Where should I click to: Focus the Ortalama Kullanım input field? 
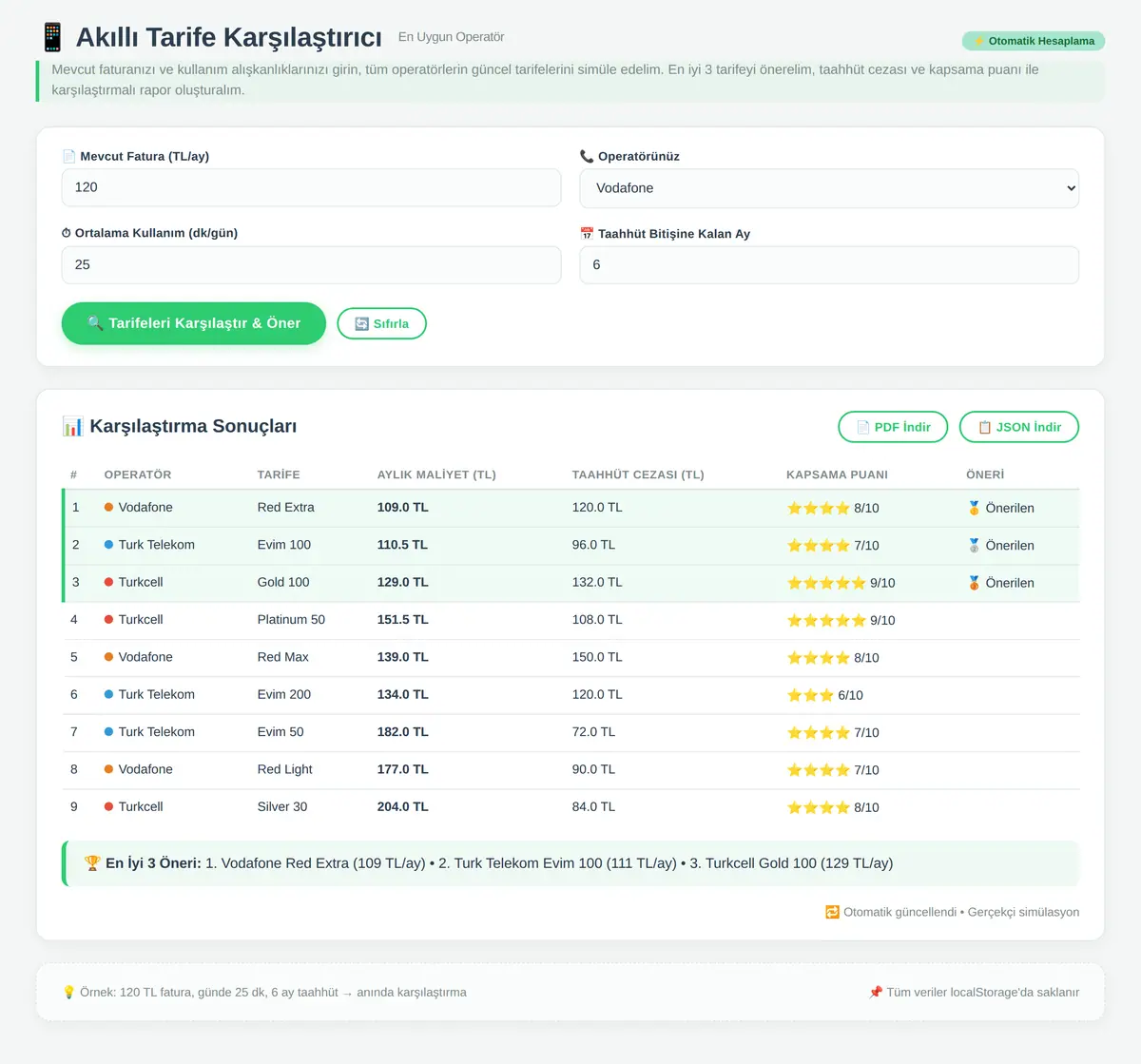[312, 264]
